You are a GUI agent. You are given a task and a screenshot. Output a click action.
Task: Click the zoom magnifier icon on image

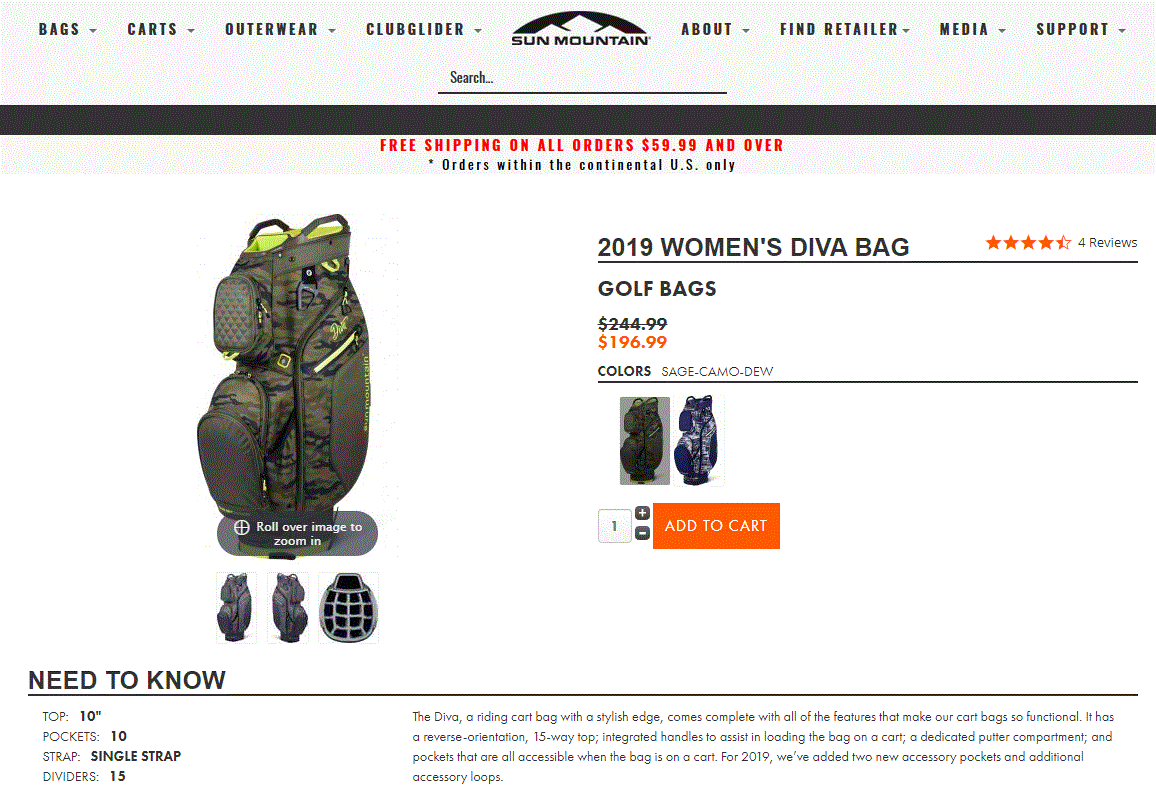(242, 527)
